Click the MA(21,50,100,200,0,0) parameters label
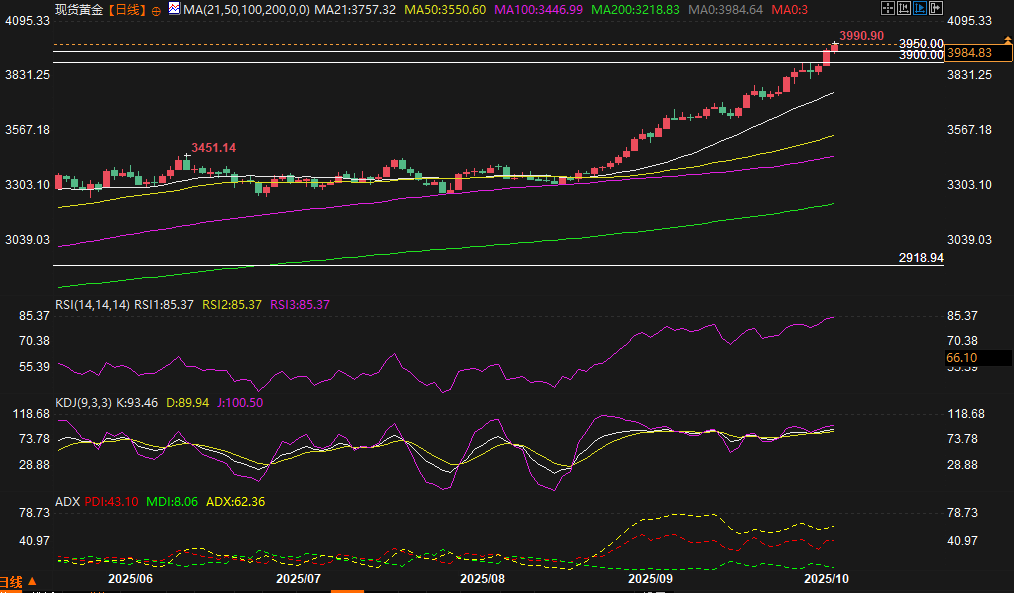Screen dimensions: 1014x593 point(246,9)
